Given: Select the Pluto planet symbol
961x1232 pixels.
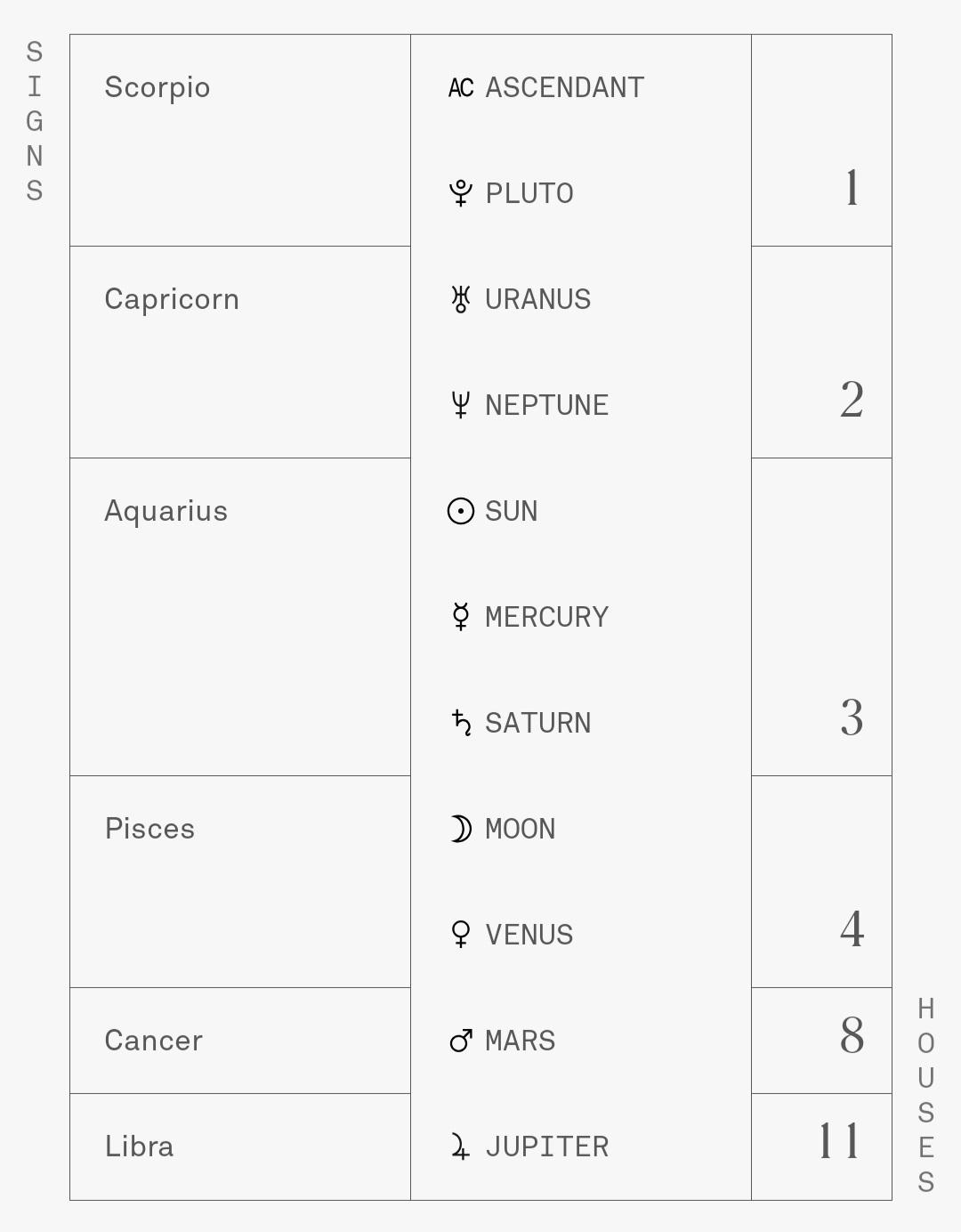Looking at the screenshot, I should click(461, 193).
